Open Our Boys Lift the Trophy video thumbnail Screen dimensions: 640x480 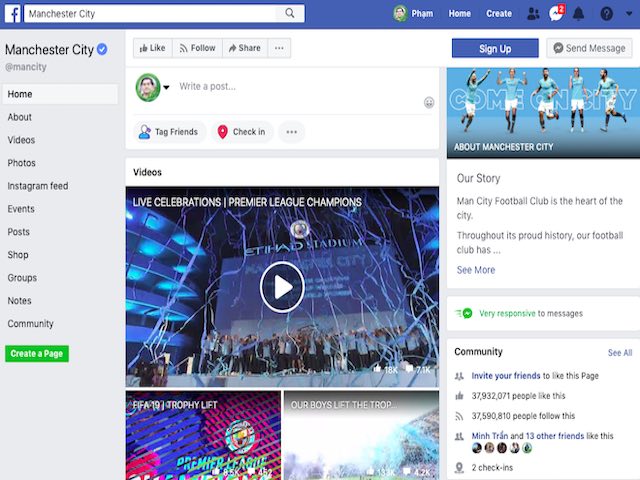[x=361, y=435]
